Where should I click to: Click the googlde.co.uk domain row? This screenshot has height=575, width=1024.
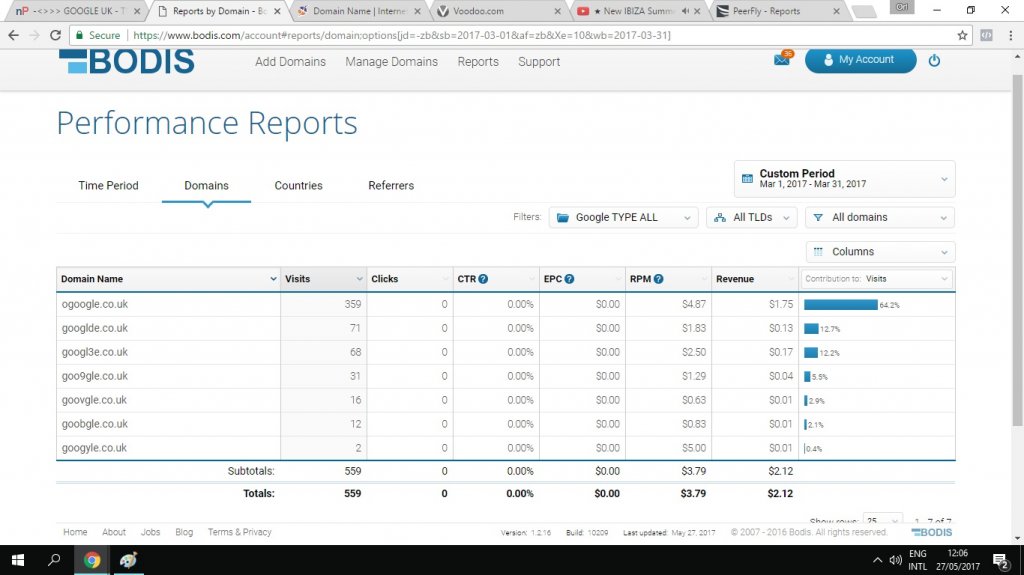coord(505,328)
